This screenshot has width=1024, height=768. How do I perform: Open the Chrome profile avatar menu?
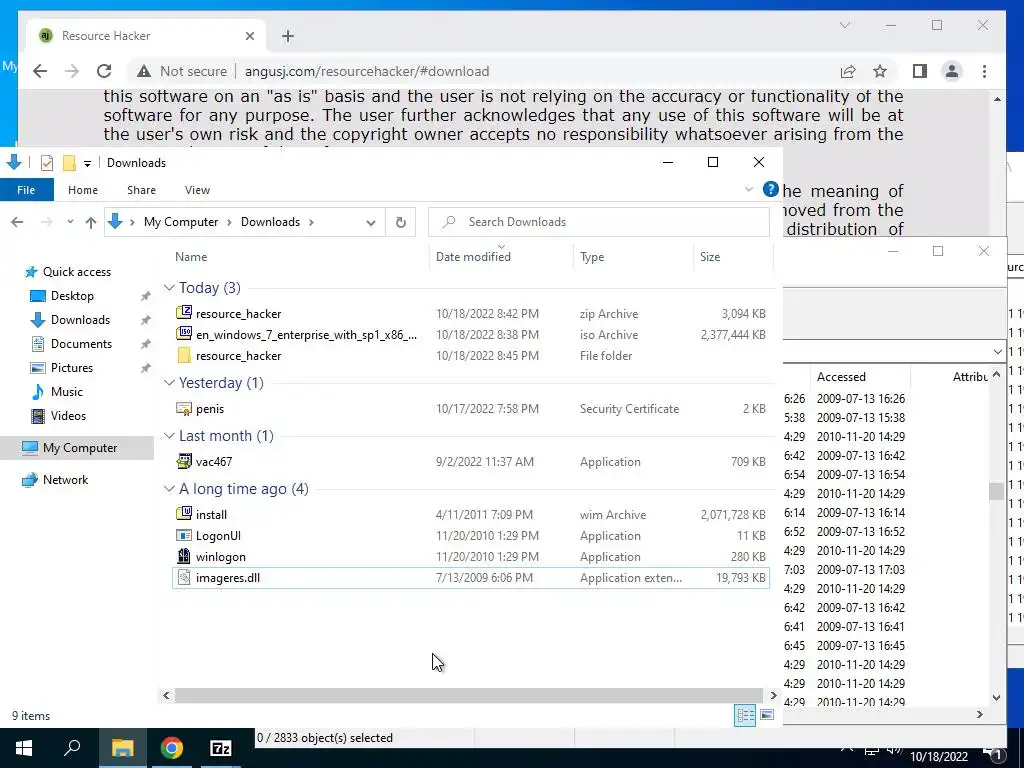(x=952, y=71)
